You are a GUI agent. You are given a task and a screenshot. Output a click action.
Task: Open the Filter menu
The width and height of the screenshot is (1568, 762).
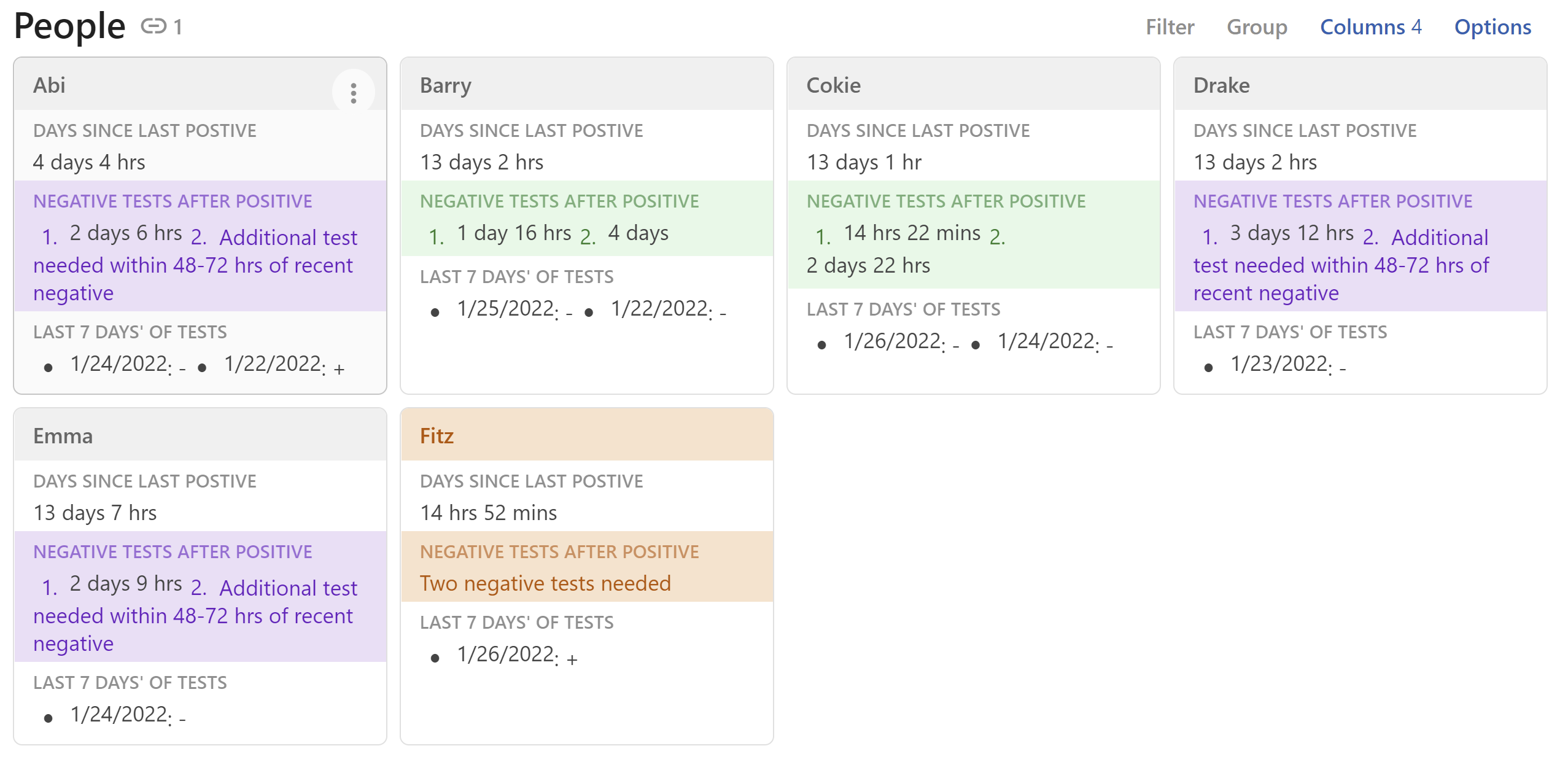[x=1170, y=27]
